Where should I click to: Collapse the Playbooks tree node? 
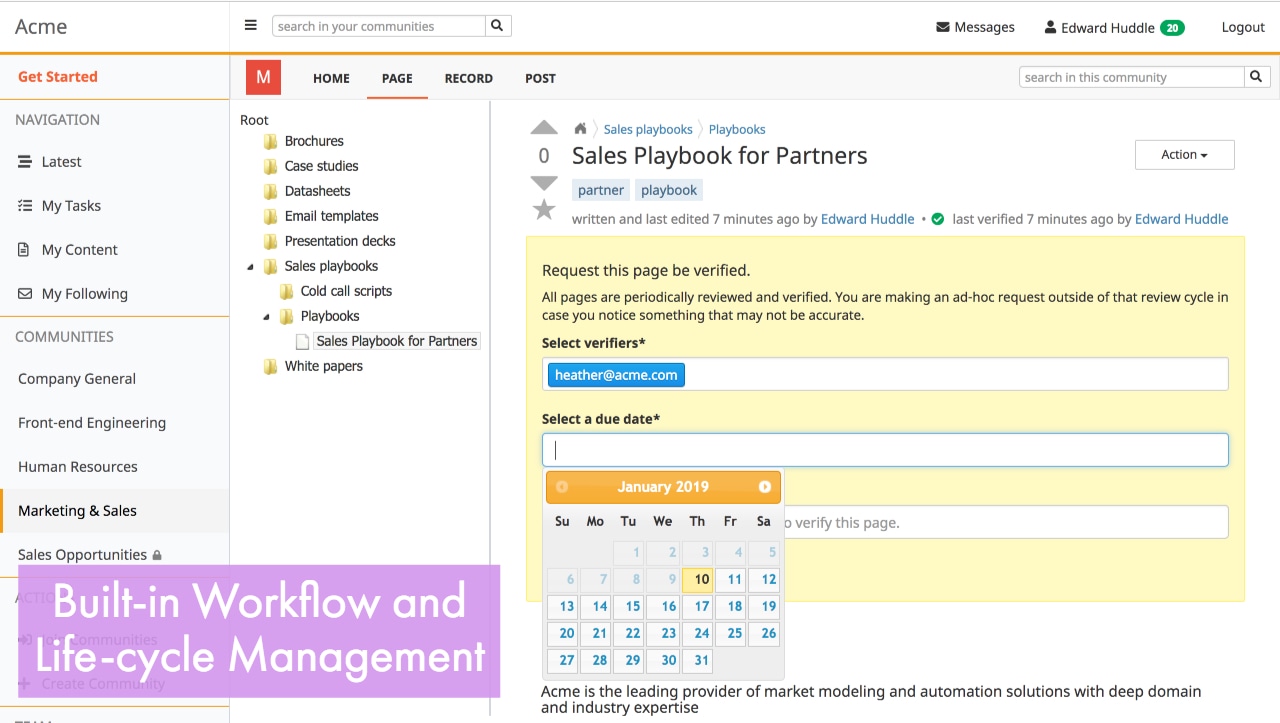coord(266,317)
